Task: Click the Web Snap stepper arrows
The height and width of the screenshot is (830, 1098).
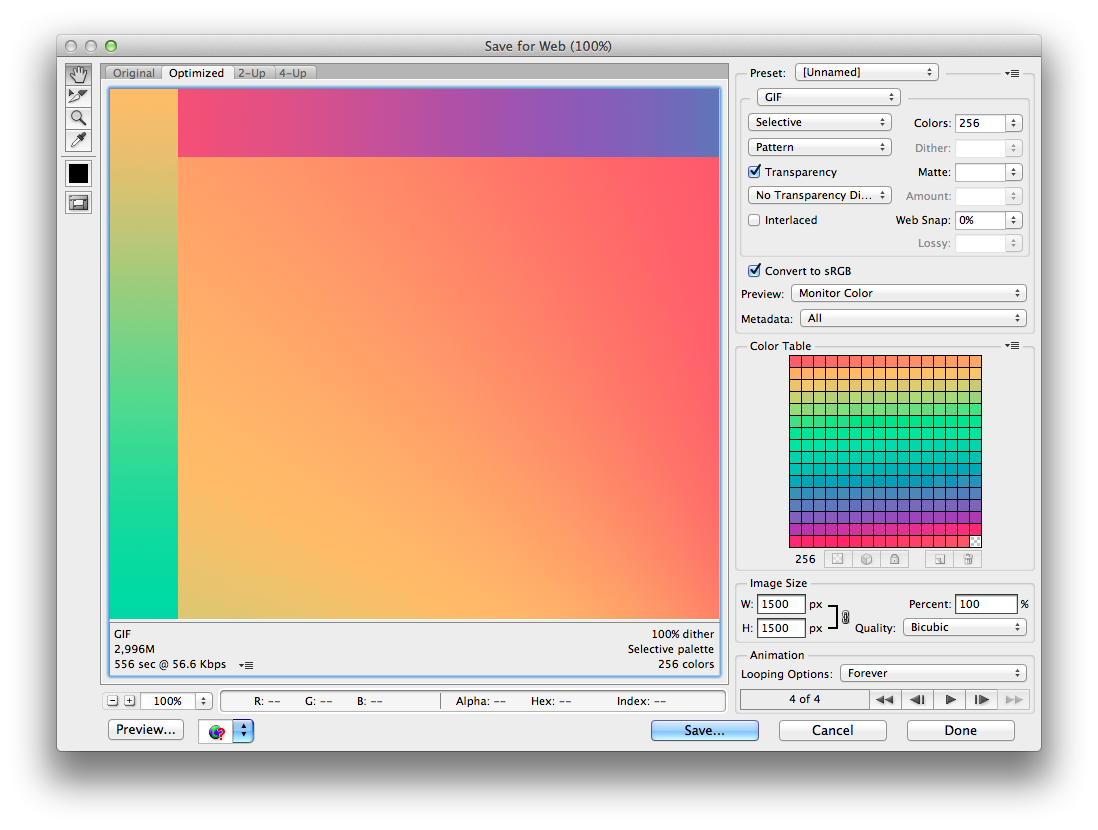Action: pyautogui.click(x=1013, y=220)
